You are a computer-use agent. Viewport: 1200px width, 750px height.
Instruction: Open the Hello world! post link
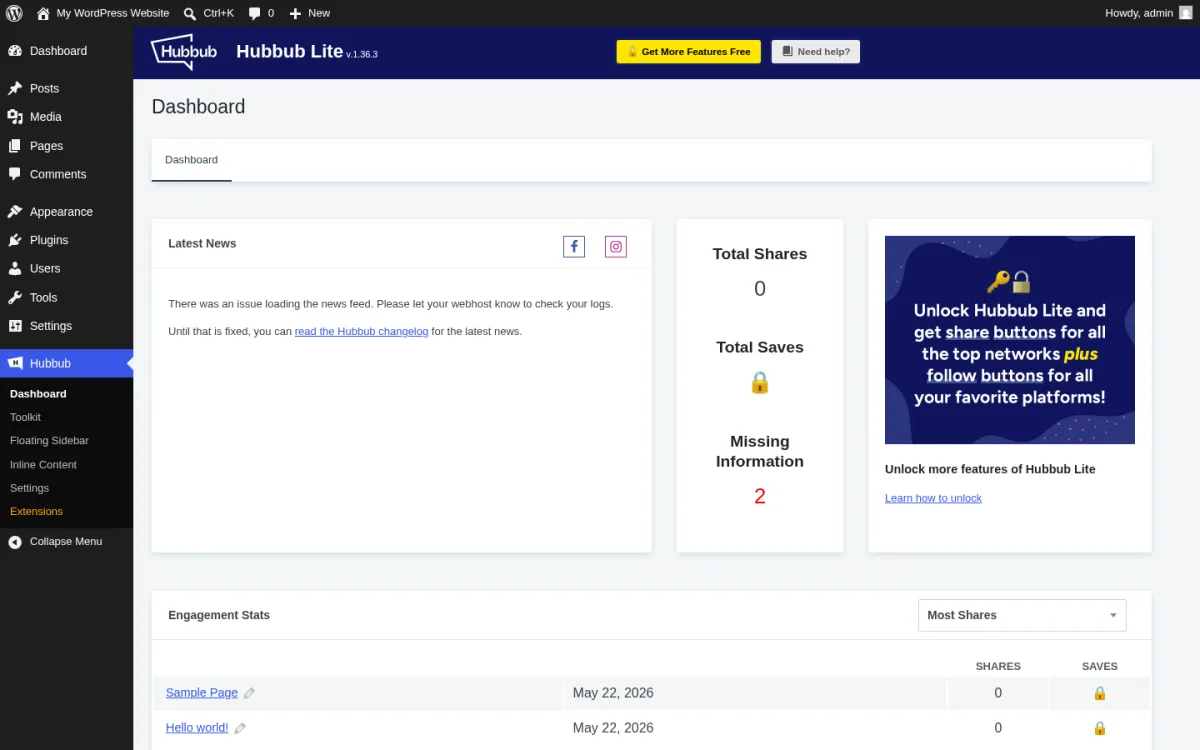click(197, 728)
